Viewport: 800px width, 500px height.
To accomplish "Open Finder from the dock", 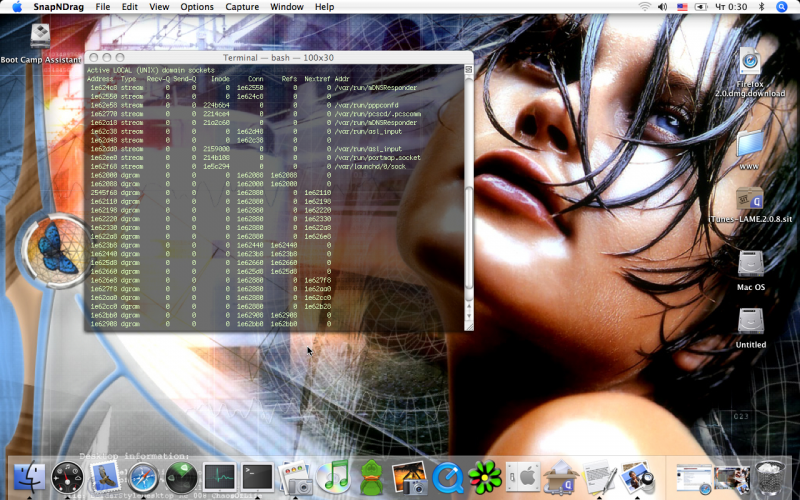I will 29,478.
